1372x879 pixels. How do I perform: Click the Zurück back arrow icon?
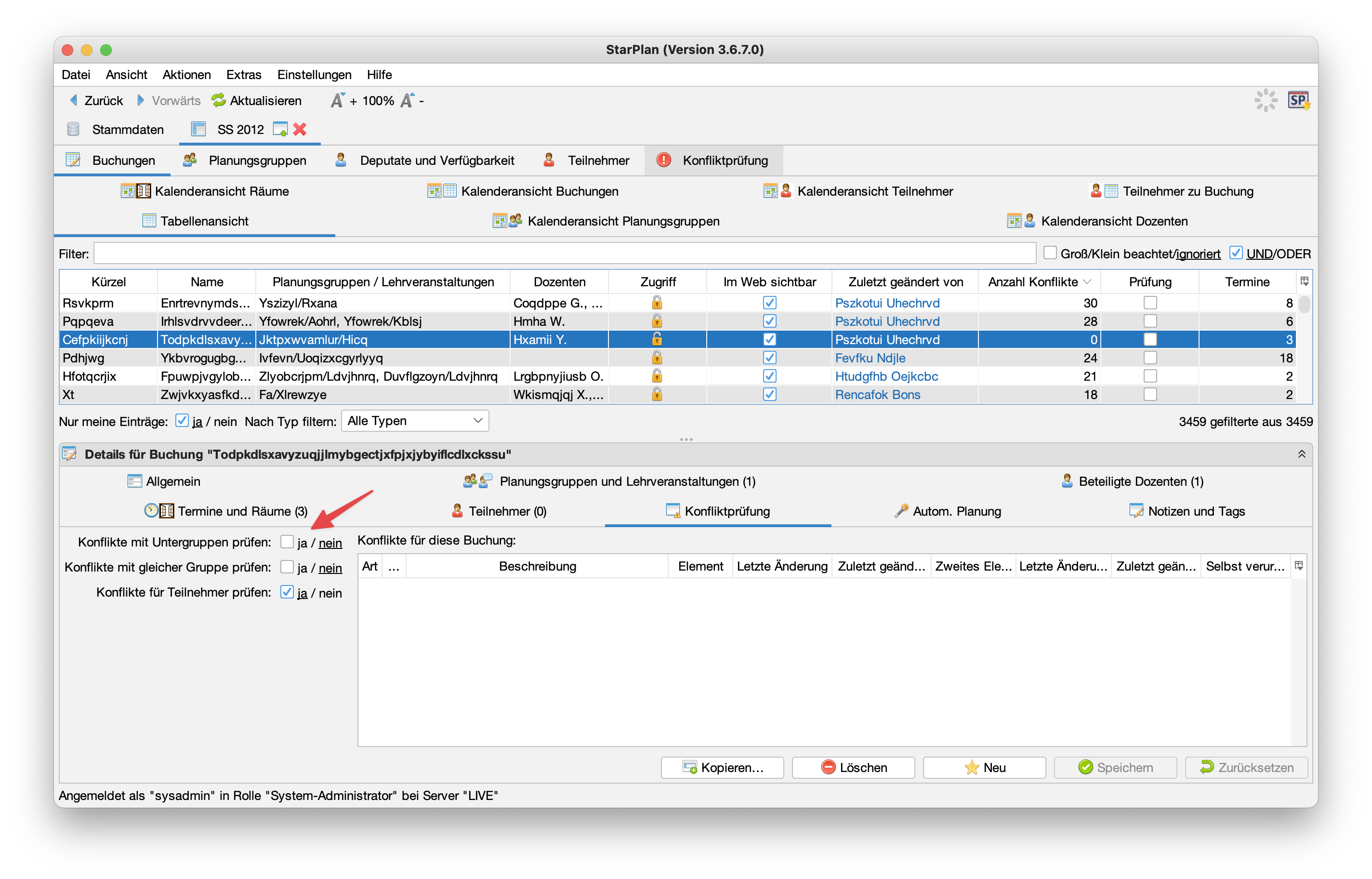[74, 100]
